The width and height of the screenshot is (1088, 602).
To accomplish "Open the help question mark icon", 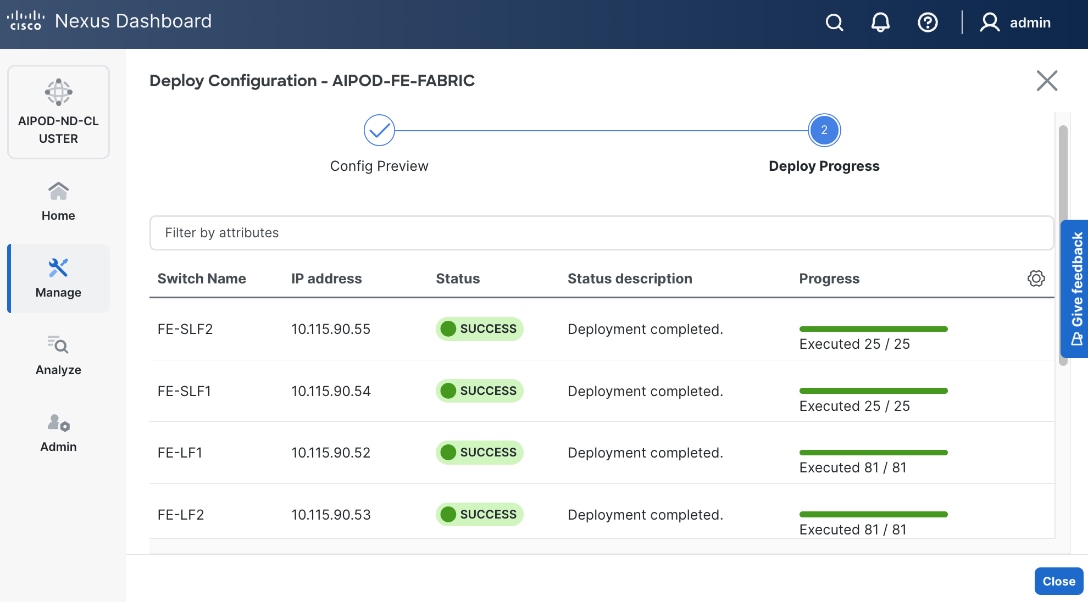I will coord(928,23).
